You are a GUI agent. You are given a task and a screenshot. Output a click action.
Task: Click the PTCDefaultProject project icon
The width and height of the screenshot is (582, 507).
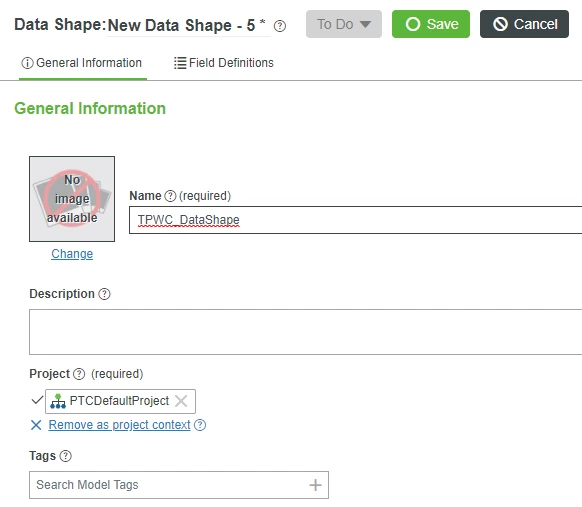click(58, 401)
